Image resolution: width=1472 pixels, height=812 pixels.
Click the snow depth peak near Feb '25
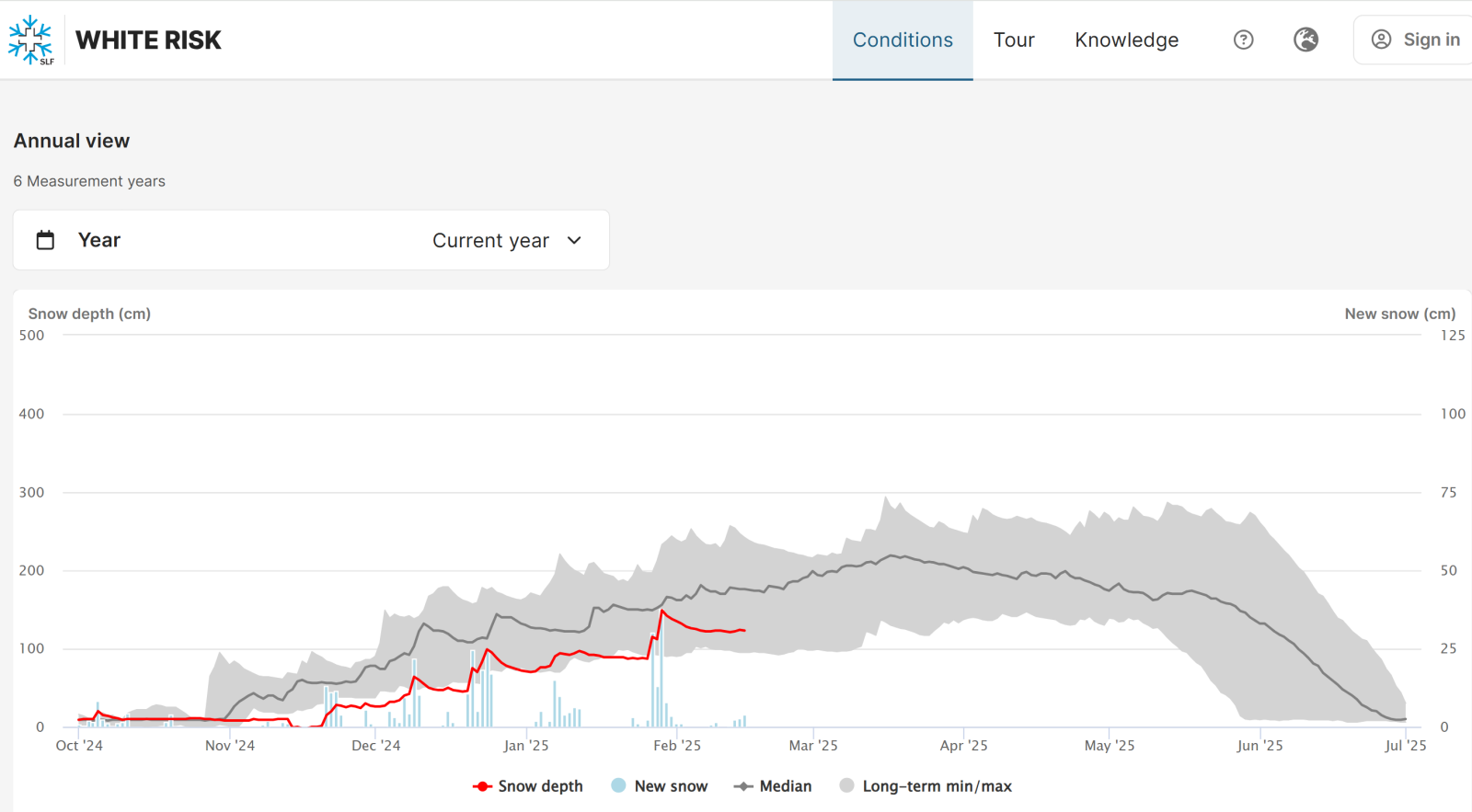(661, 611)
